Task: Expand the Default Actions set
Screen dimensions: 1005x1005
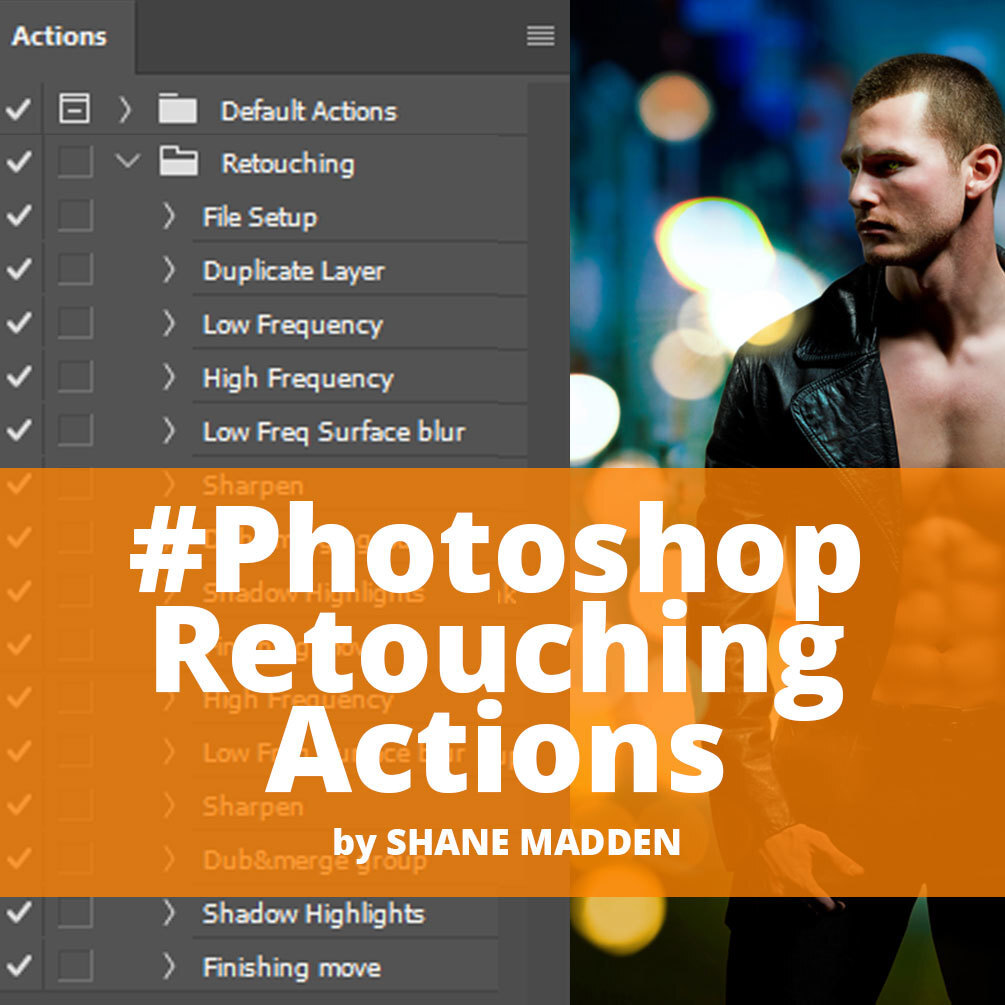Action: 125,110
